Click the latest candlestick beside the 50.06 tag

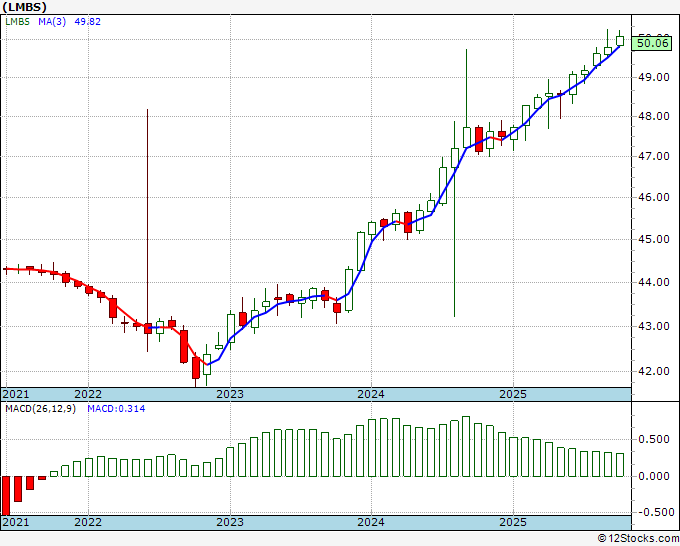point(620,41)
